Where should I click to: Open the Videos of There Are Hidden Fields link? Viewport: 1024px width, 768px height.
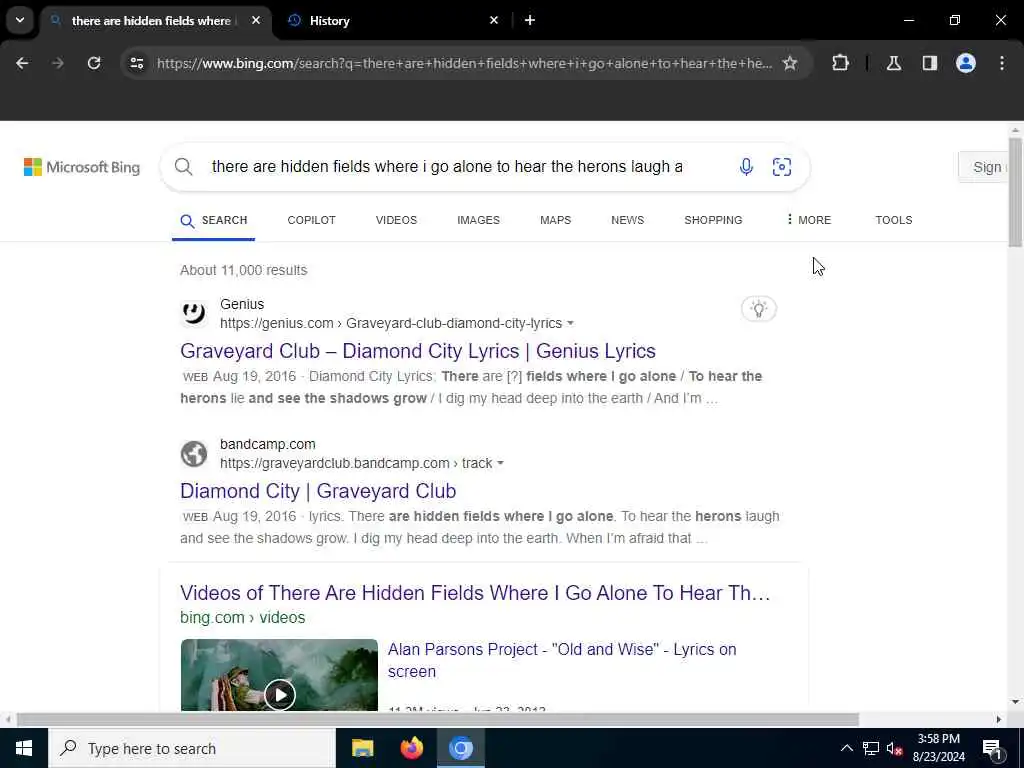tap(475, 593)
